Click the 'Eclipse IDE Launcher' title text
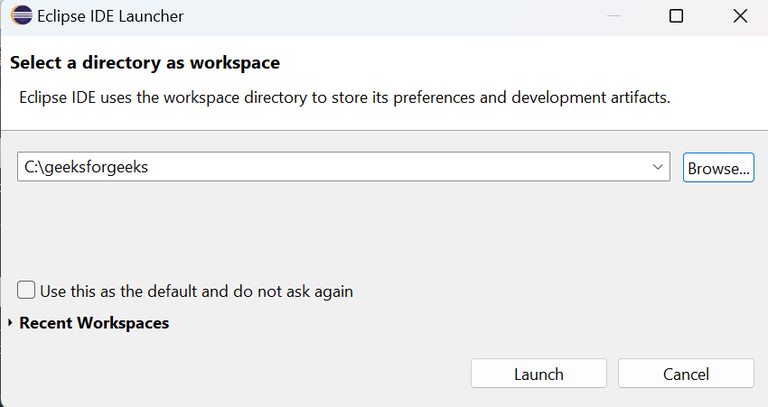 click(109, 16)
